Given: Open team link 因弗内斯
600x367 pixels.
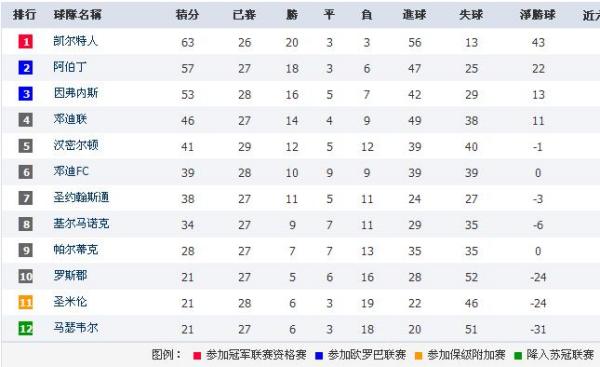Looking at the screenshot, I should tap(75, 93).
